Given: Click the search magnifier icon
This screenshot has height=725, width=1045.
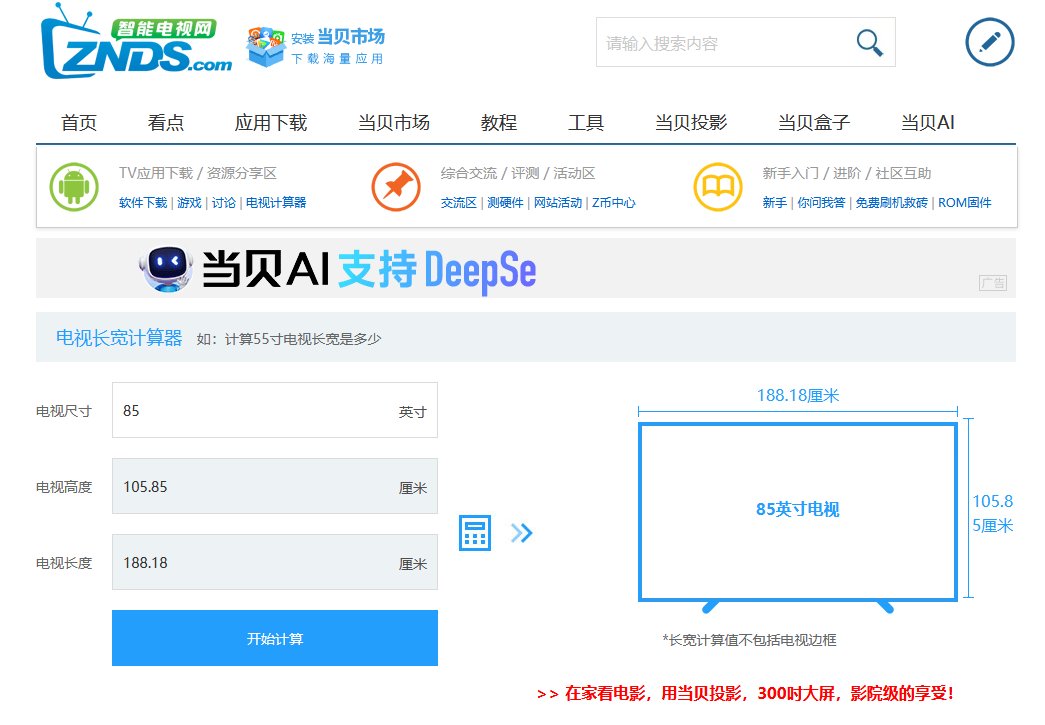Looking at the screenshot, I should tap(868, 42).
